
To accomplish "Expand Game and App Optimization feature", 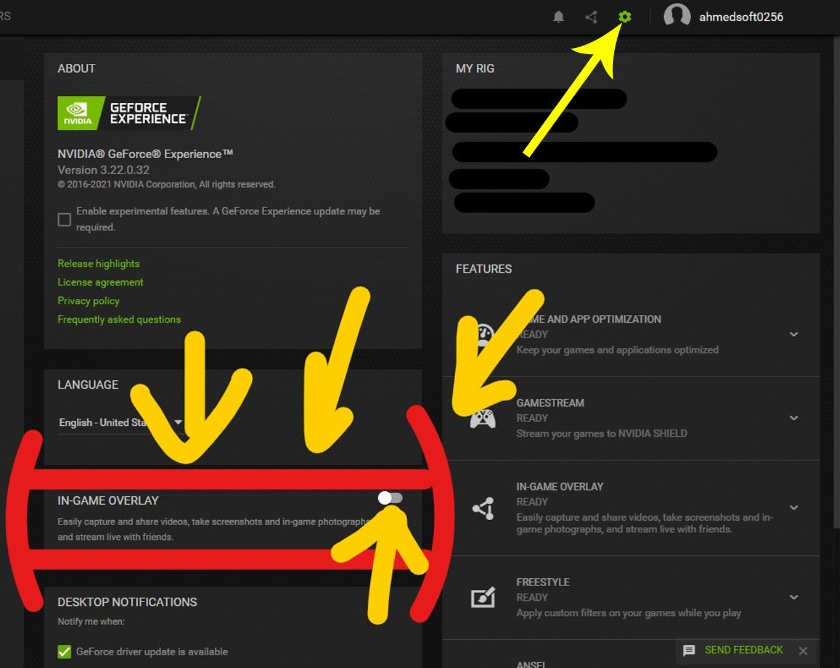I will pos(794,334).
